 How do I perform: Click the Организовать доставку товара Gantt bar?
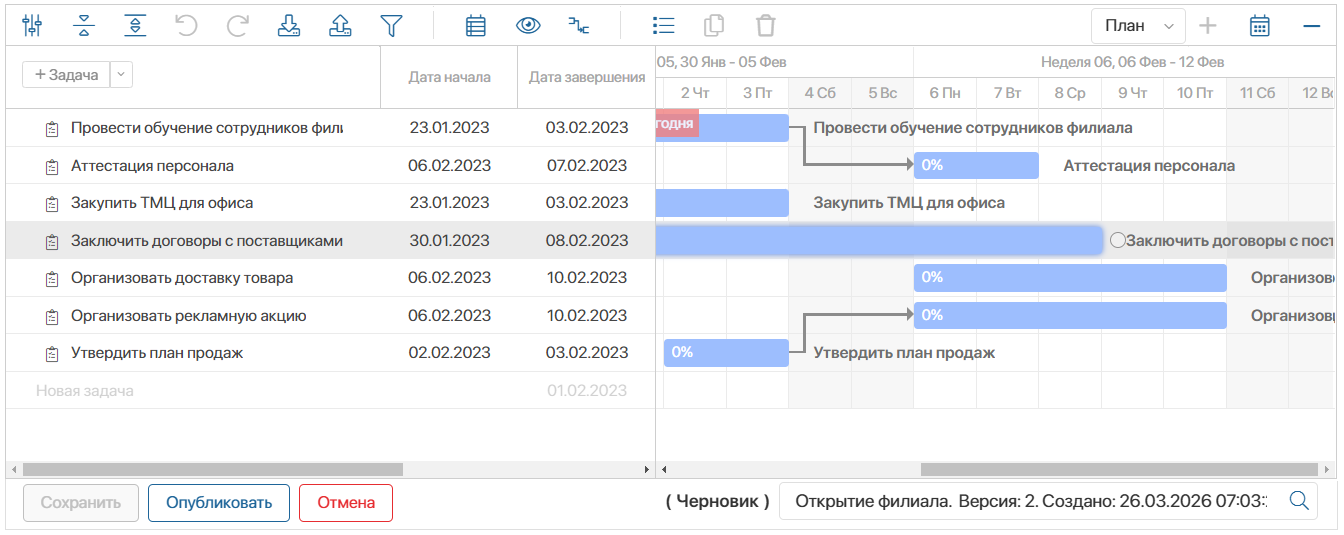pos(1070,278)
